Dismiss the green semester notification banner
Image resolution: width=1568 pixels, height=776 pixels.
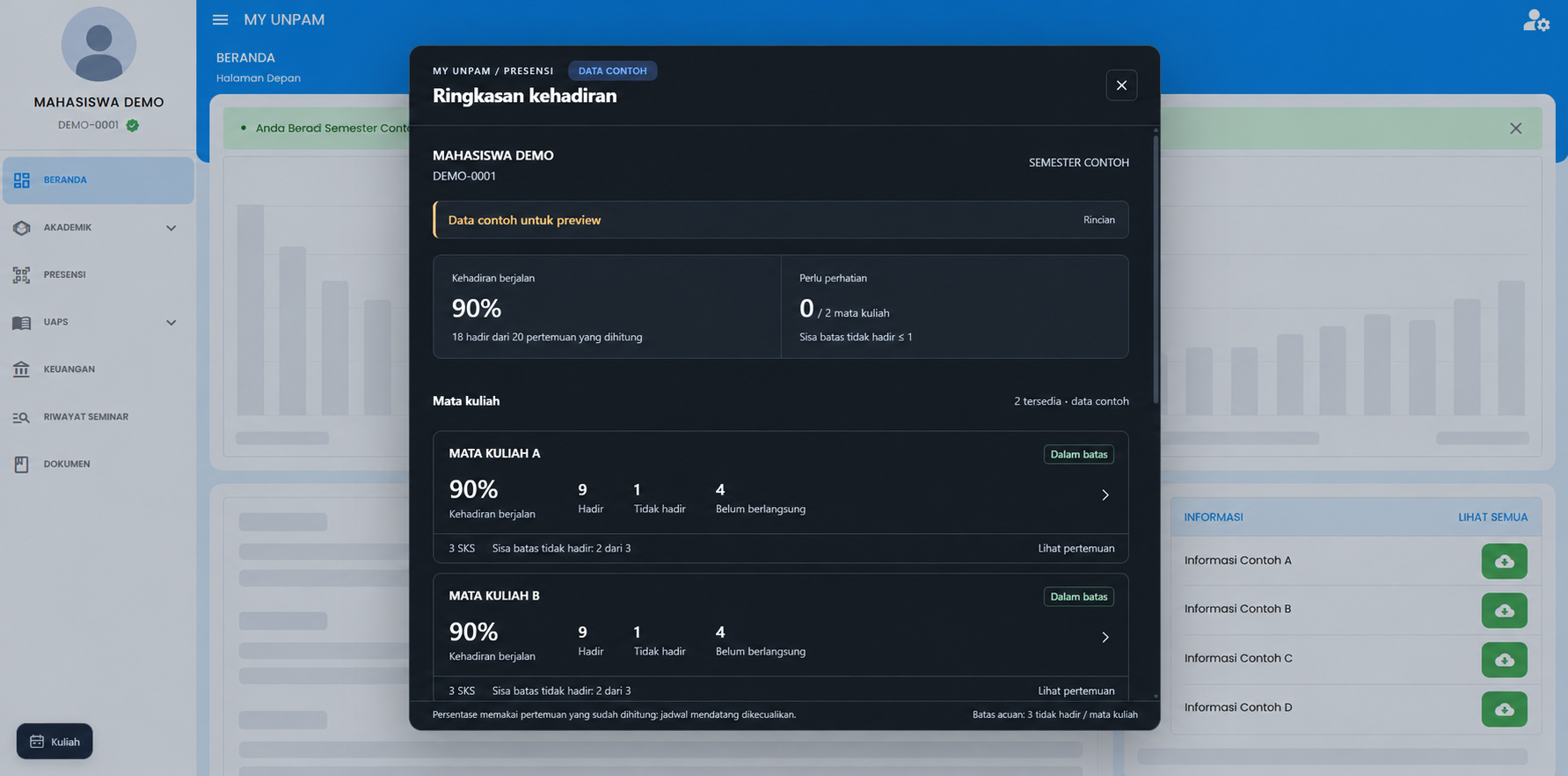(1515, 128)
